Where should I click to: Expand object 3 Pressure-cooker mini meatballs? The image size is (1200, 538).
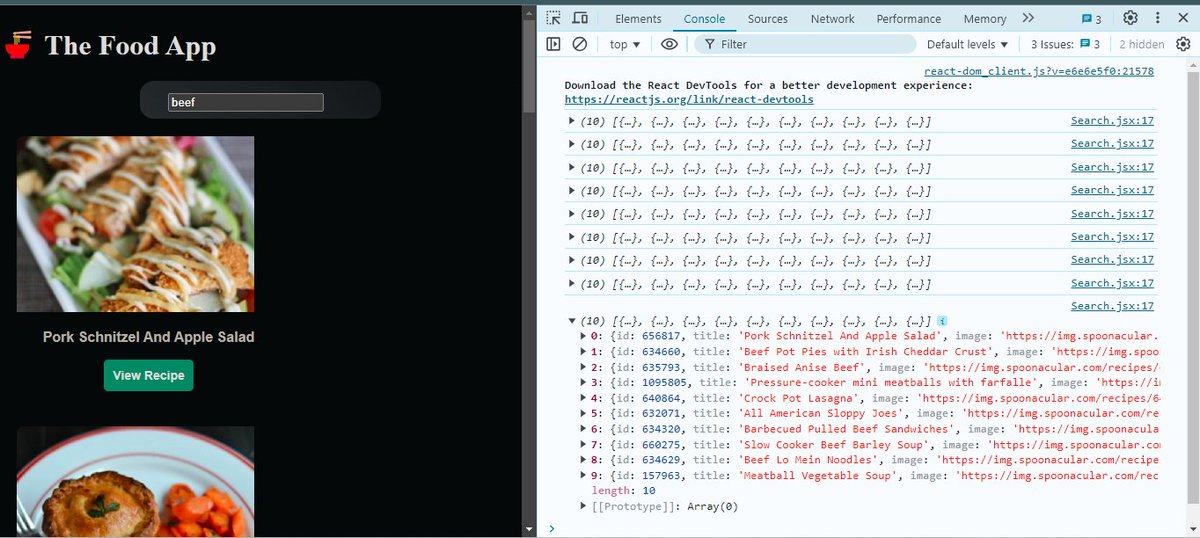pyautogui.click(x=585, y=382)
